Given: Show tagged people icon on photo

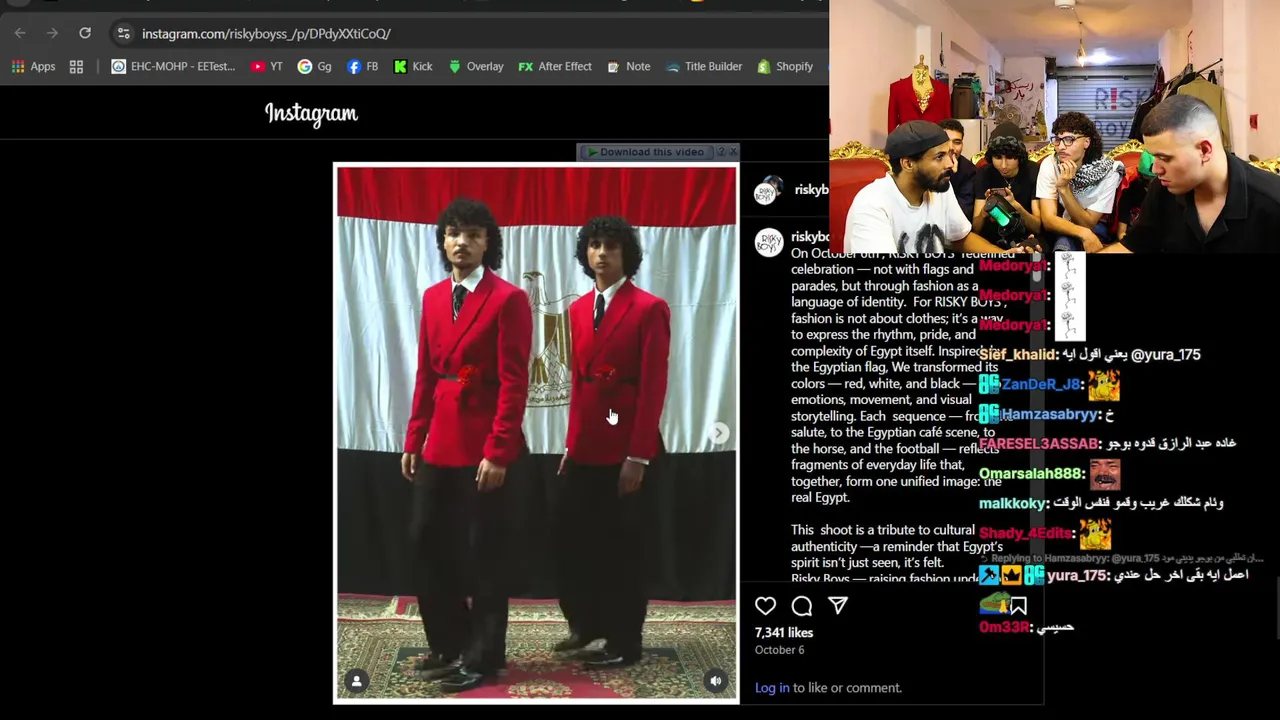Looking at the screenshot, I should click(x=356, y=681).
